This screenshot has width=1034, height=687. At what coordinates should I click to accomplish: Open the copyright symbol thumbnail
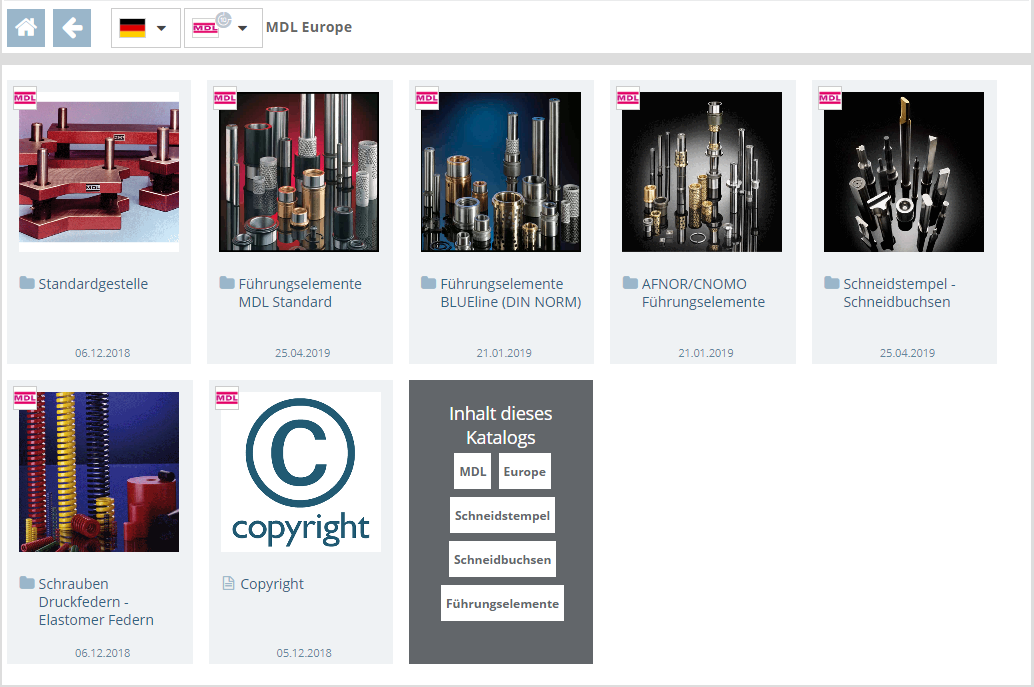(x=301, y=472)
